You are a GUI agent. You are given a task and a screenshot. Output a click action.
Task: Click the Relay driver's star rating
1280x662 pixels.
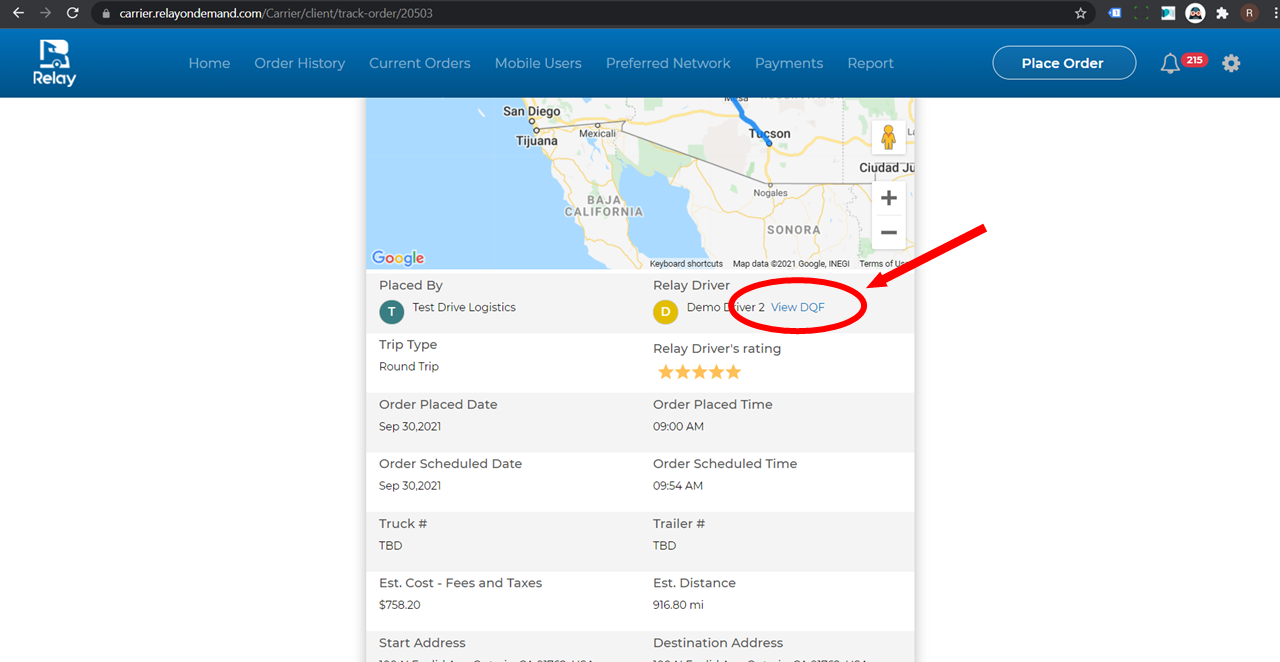tap(699, 372)
